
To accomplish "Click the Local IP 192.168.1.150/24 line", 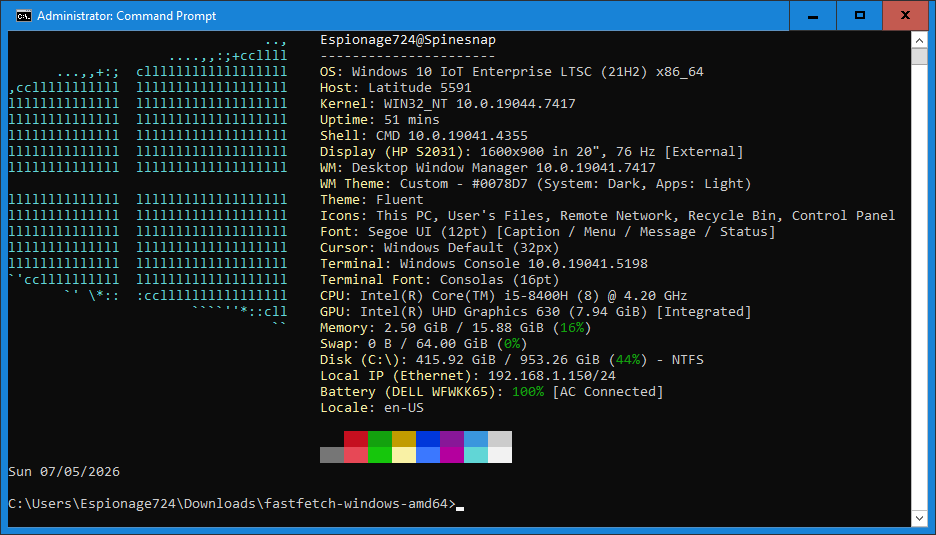I will (467, 376).
